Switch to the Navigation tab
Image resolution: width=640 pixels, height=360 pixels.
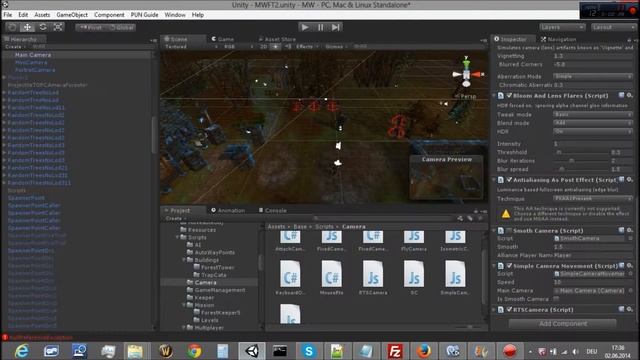[558, 39]
